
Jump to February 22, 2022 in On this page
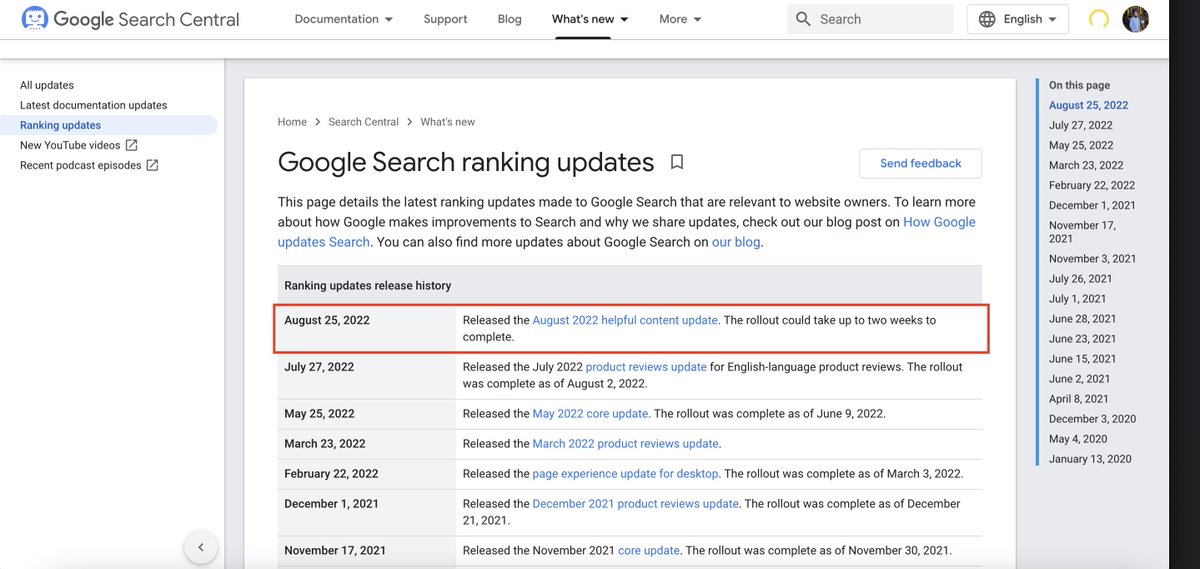point(1092,185)
